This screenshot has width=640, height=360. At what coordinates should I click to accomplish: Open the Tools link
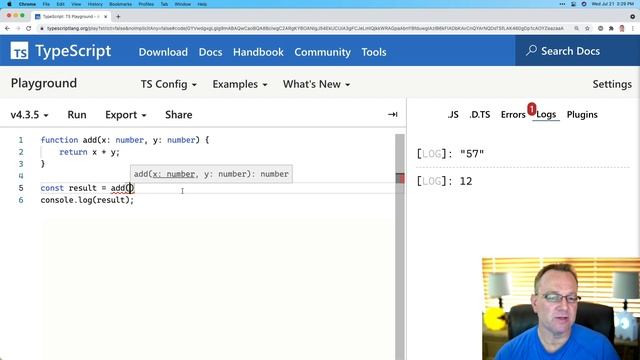[373, 52]
